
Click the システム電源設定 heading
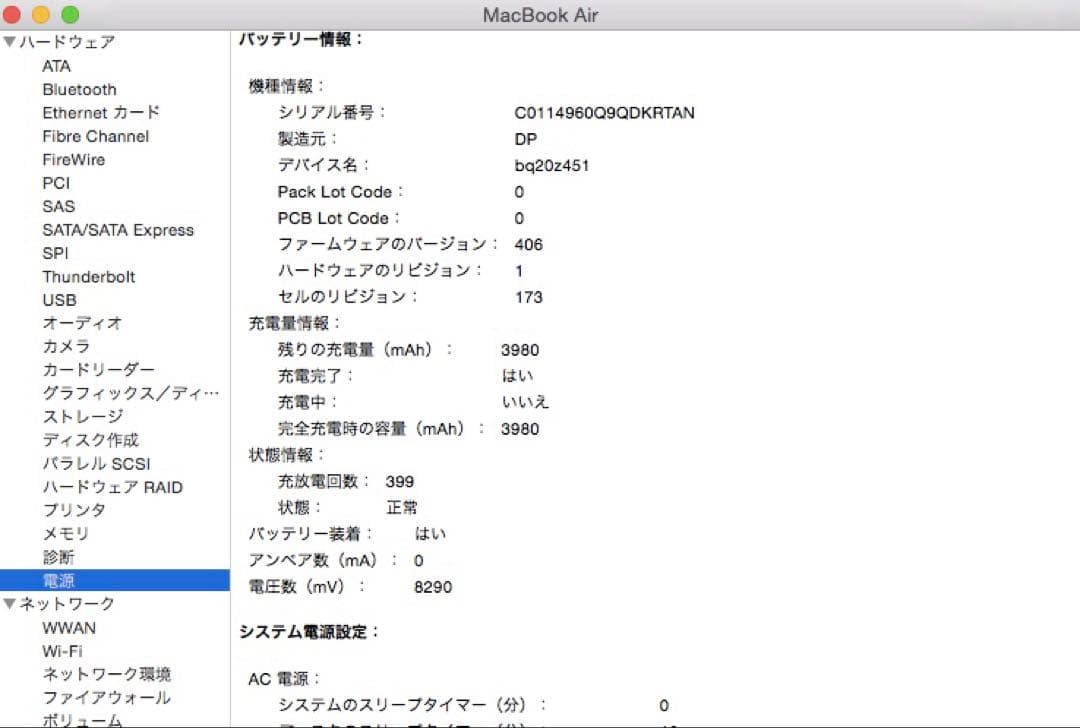pos(309,632)
